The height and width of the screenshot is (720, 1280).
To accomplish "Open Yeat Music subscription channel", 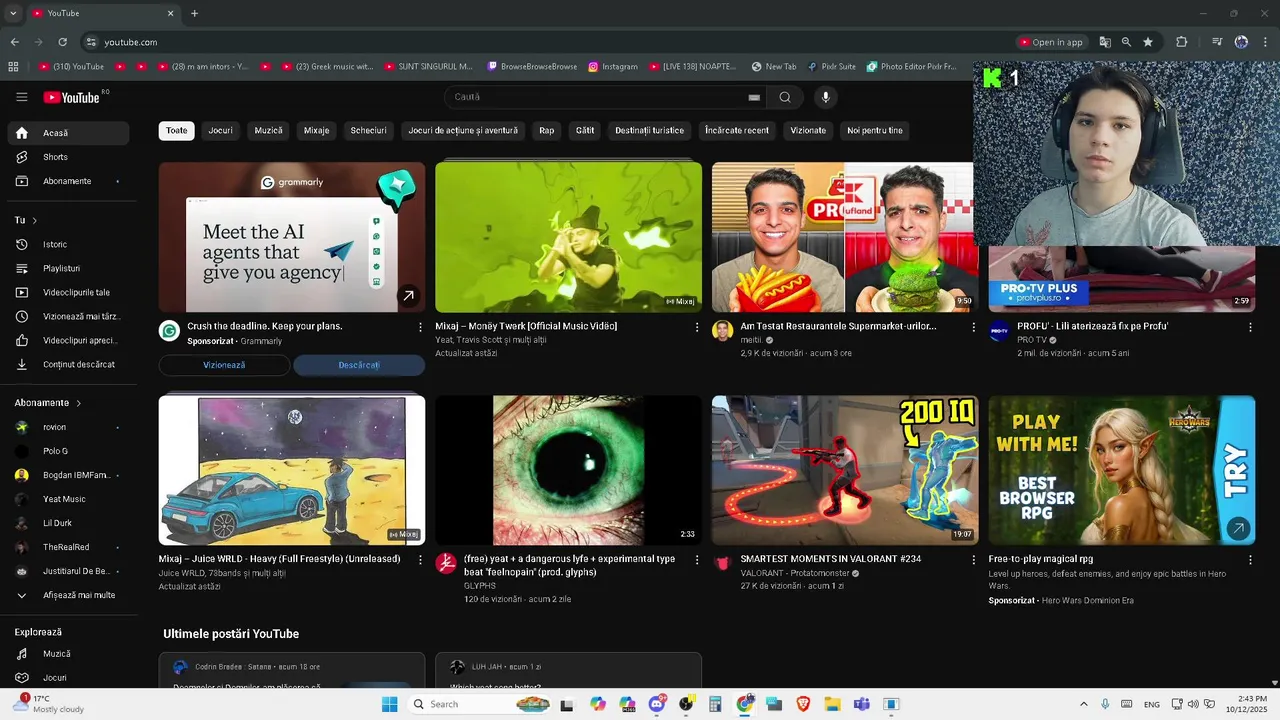I will point(68,499).
